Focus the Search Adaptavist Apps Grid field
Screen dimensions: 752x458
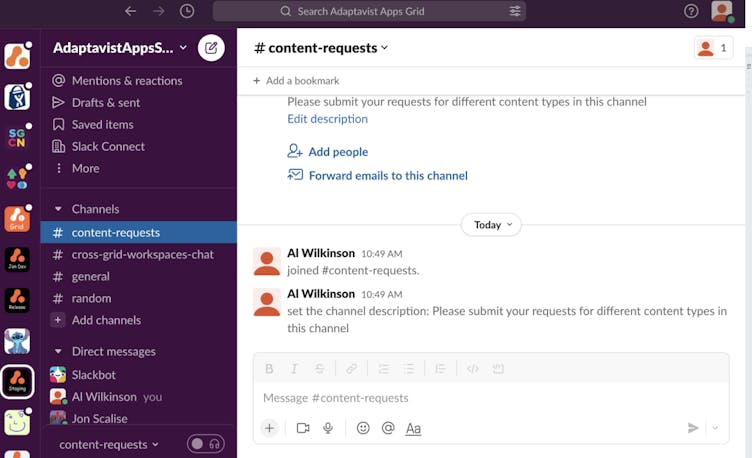tap(369, 11)
